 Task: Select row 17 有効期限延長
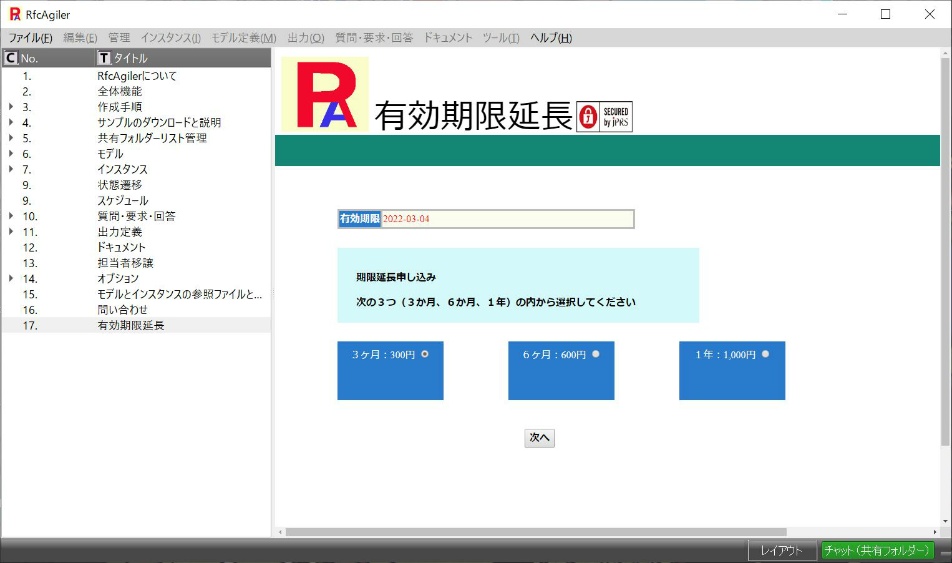[x=136, y=325]
